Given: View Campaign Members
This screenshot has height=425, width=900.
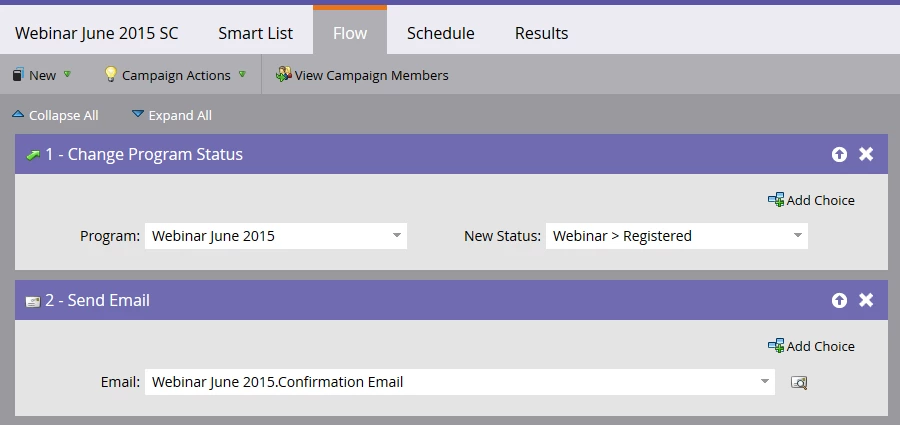Looking at the screenshot, I should [x=362, y=75].
